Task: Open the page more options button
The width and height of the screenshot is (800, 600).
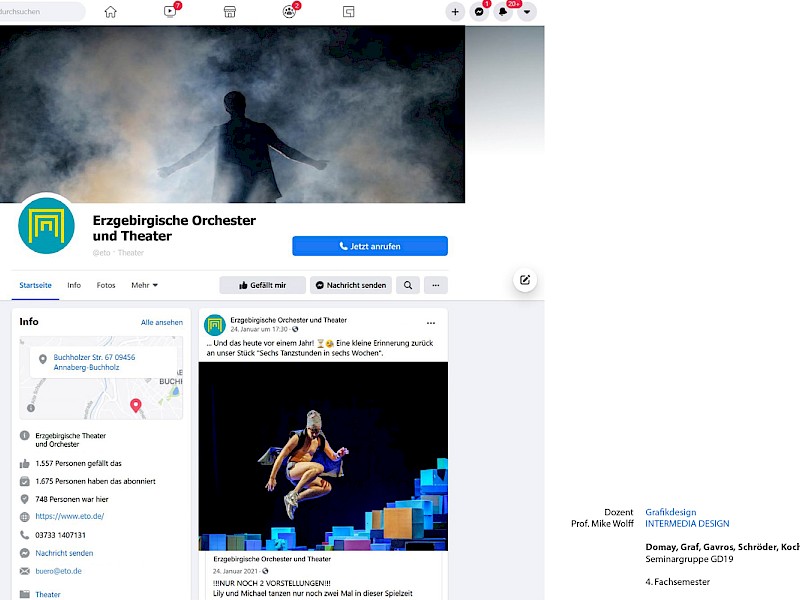Action: [x=436, y=285]
